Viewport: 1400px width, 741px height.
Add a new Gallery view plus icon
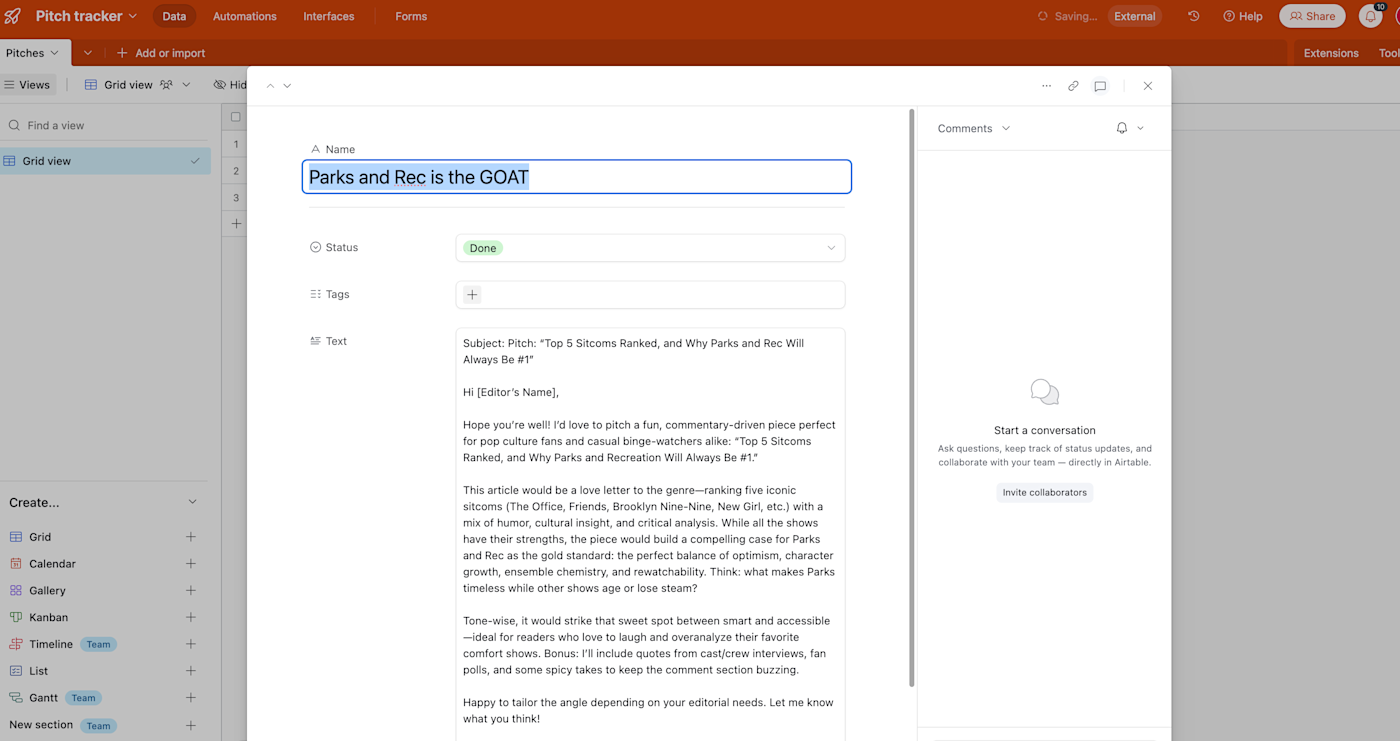[x=191, y=591]
